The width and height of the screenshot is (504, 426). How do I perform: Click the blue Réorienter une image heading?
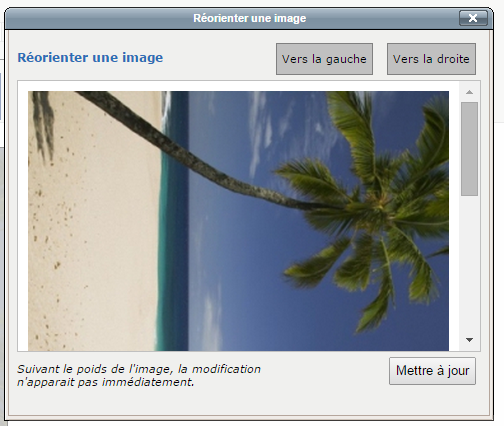pyautogui.click(x=90, y=57)
